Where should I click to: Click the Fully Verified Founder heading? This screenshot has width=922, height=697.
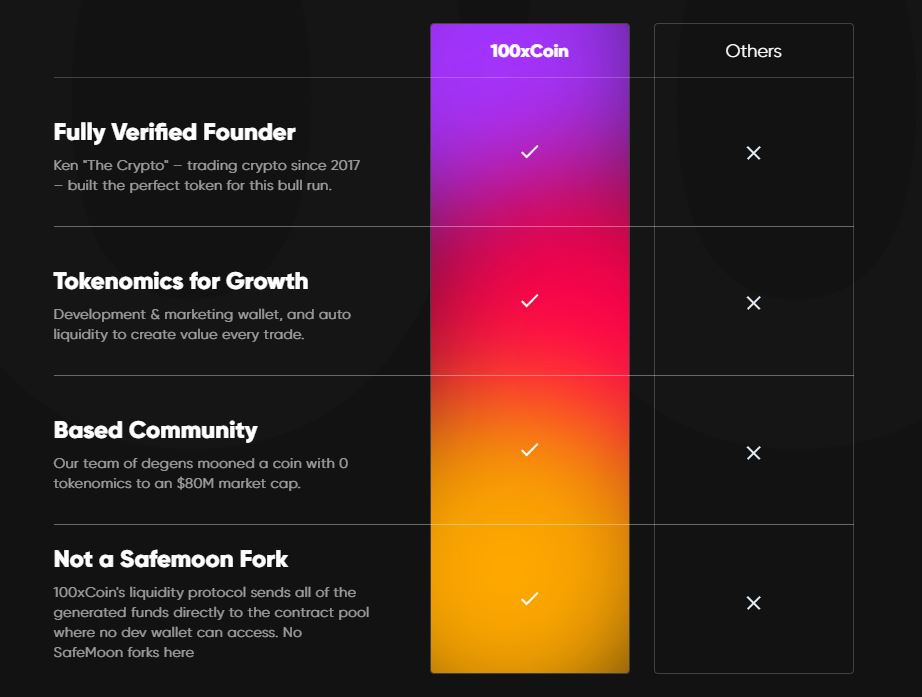pos(174,132)
